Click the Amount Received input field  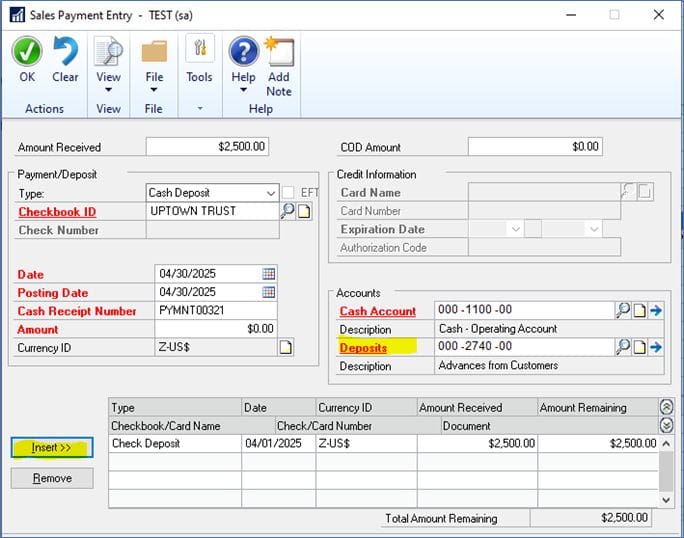(x=208, y=147)
